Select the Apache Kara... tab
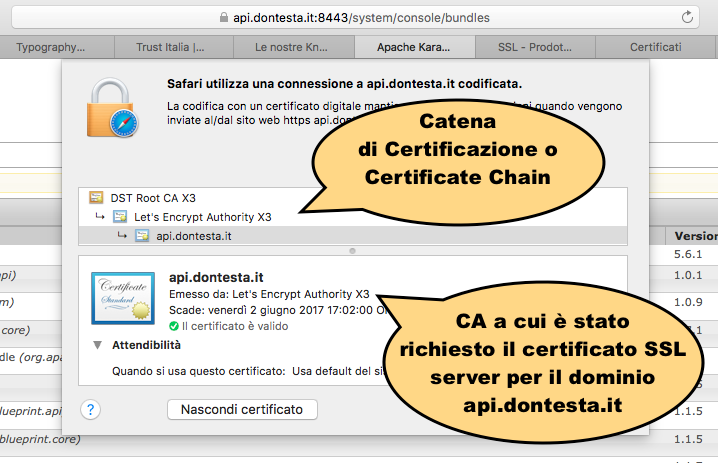The height and width of the screenshot is (463, 718). (x=415, y=47)
